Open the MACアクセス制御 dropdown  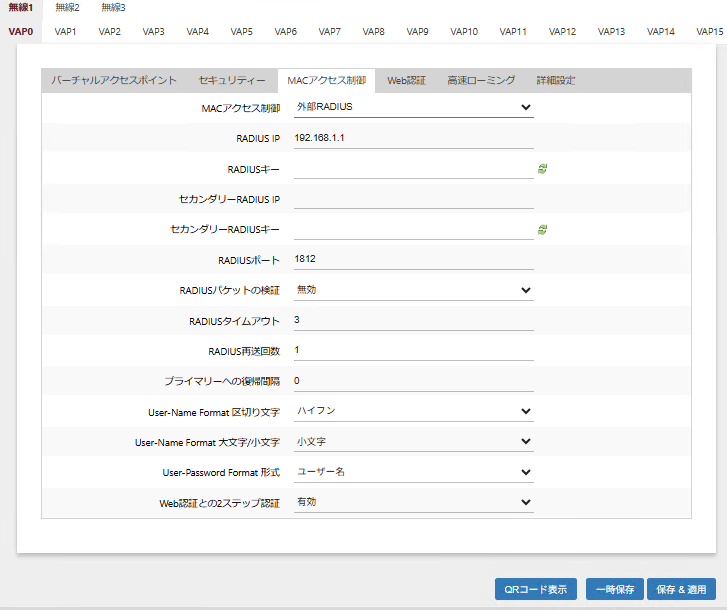coord(413,107)
